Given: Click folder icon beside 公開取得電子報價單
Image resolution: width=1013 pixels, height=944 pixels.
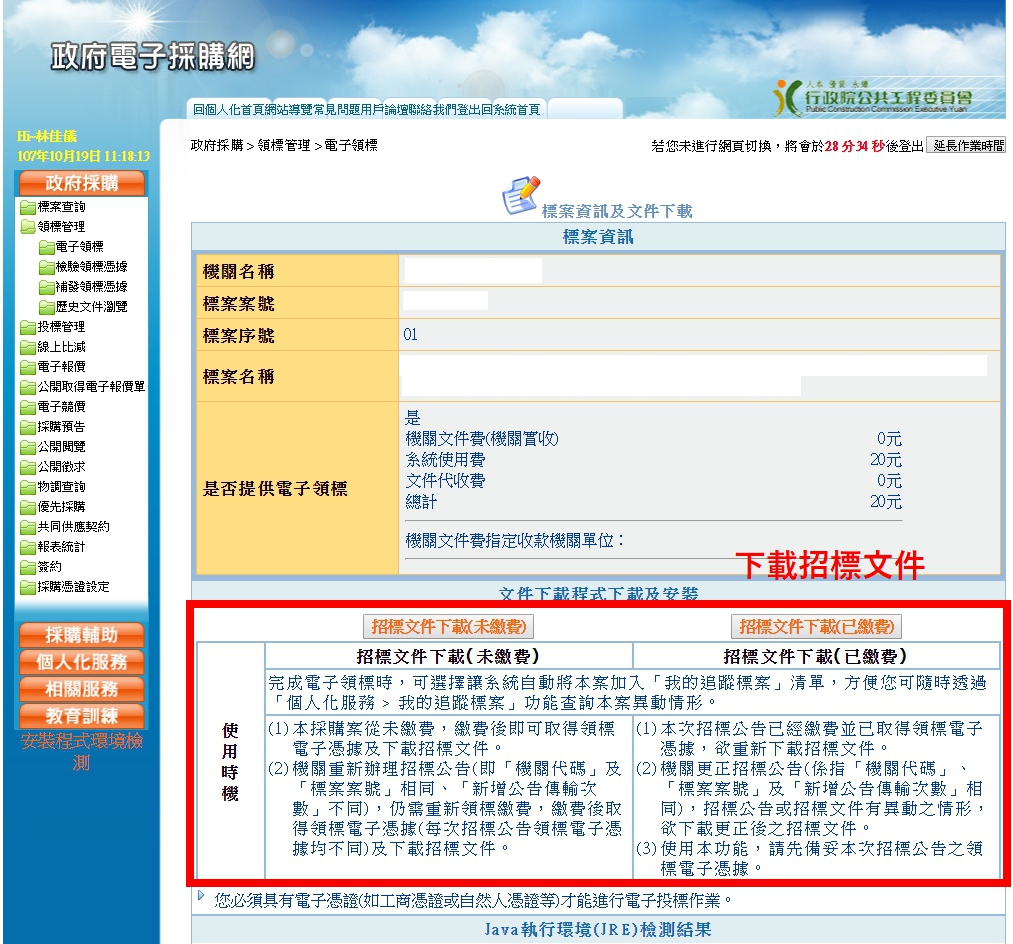Looking at the screenshot, I should 28,387.
